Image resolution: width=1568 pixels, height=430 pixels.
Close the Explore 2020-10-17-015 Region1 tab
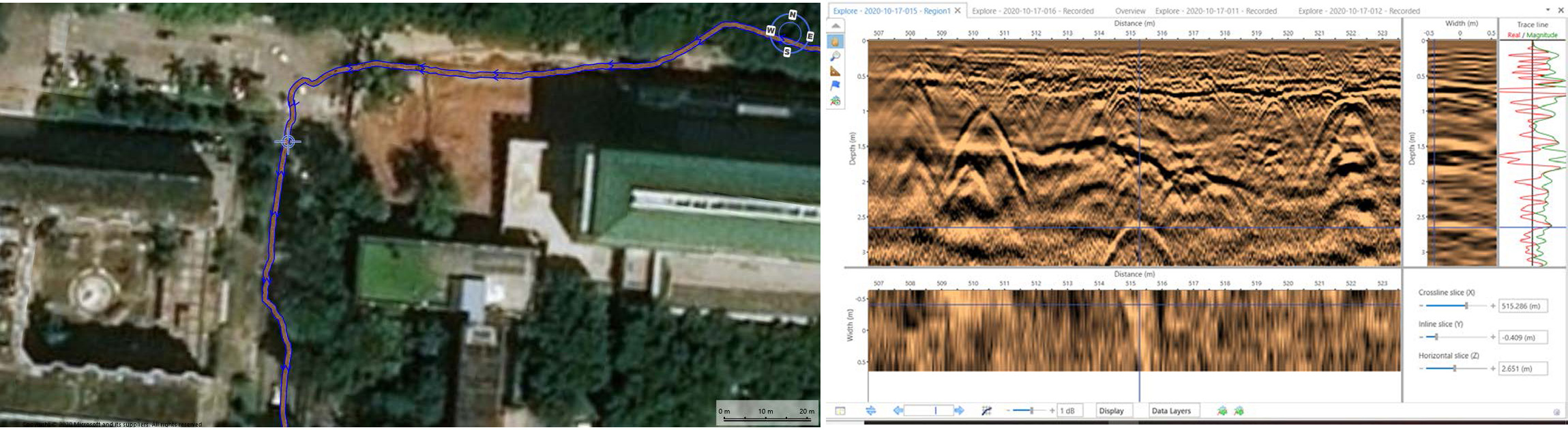[958, 11]
